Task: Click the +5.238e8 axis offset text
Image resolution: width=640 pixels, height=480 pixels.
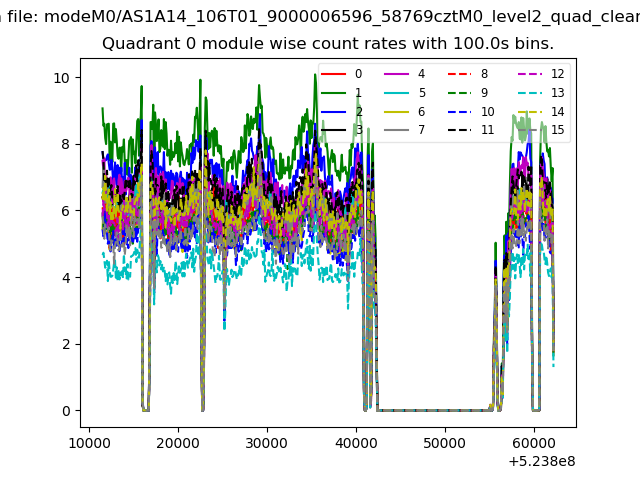Action: pos(542,462)
